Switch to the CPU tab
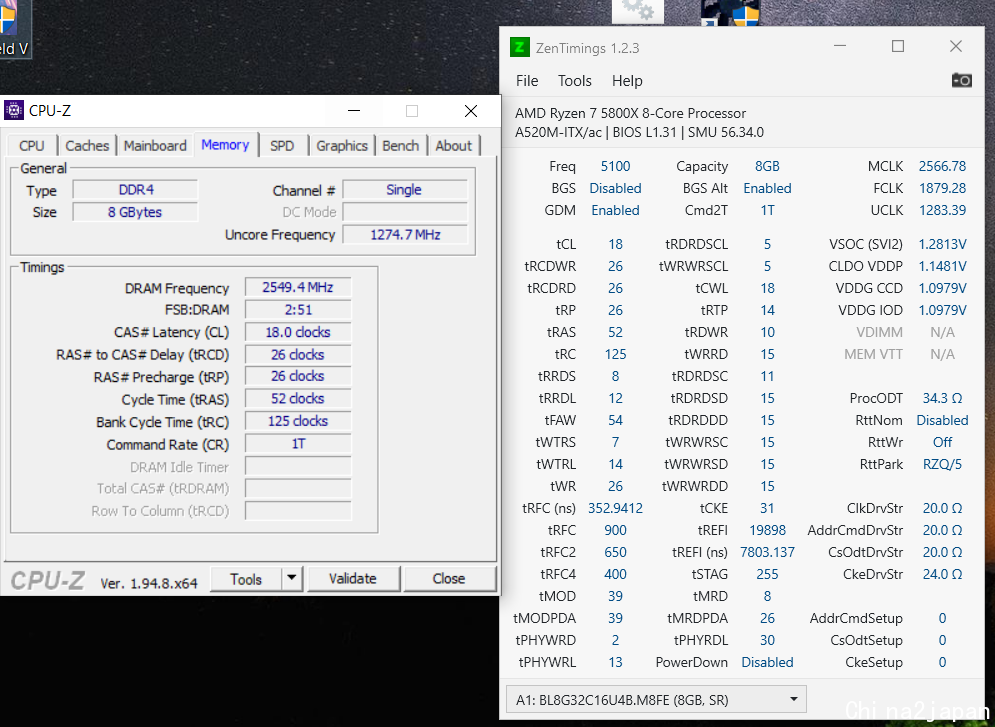The image size is (995, 727). tap(32, 146)
